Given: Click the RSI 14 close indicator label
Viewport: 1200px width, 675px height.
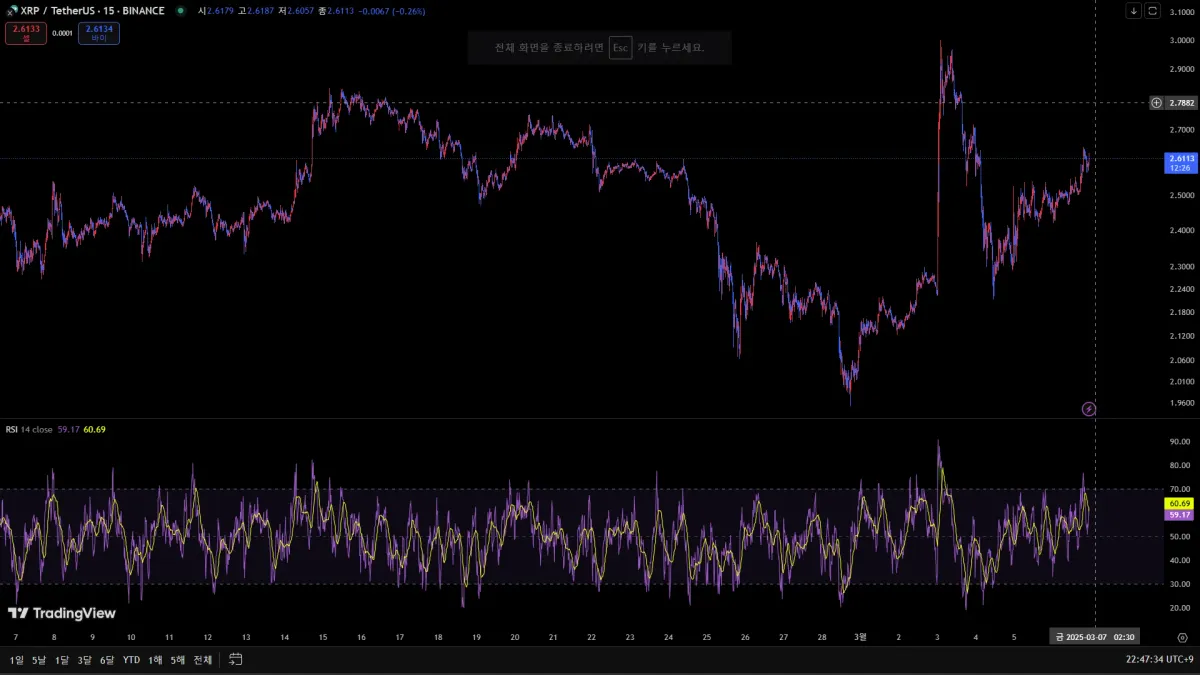Looking at the screenshot, I should [29, 429].
